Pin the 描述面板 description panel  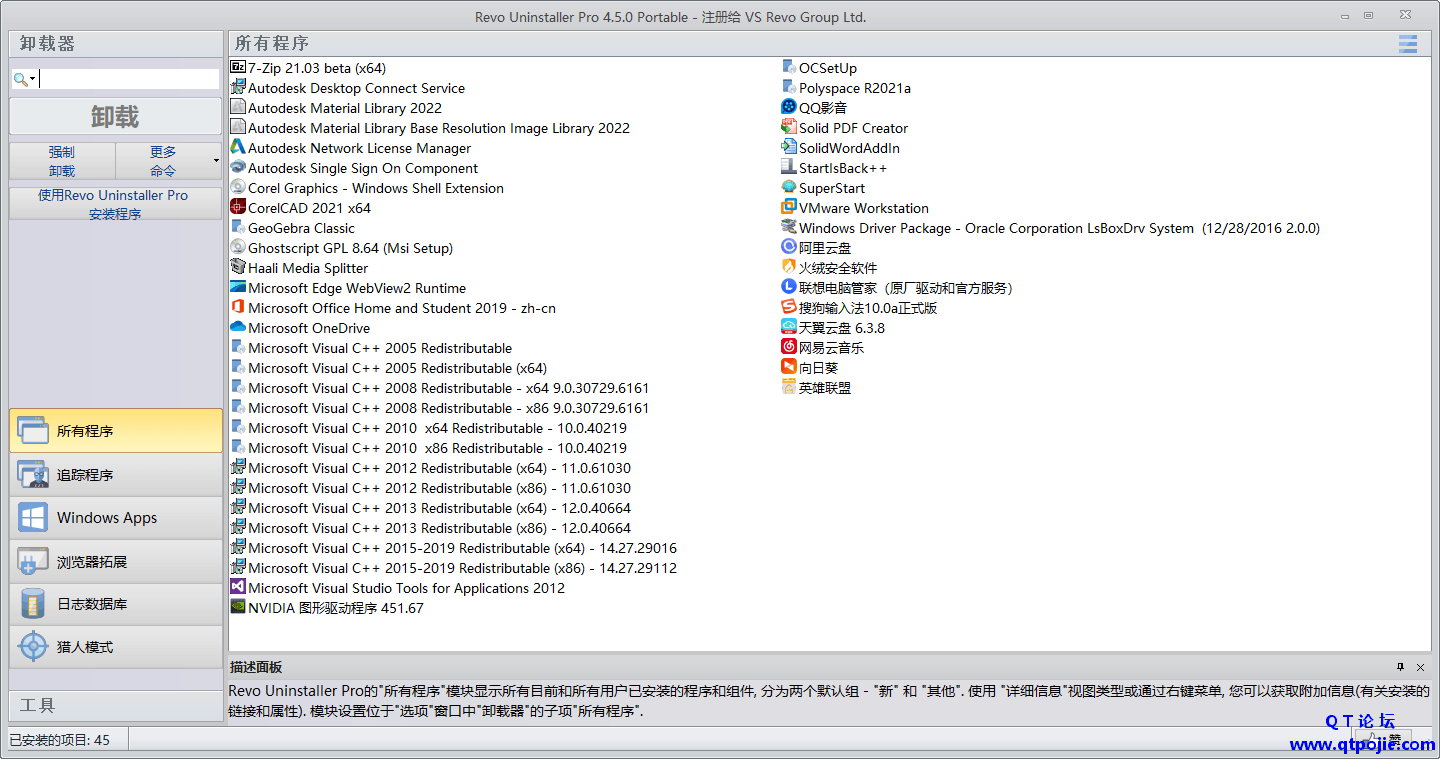coord(1401,667)
